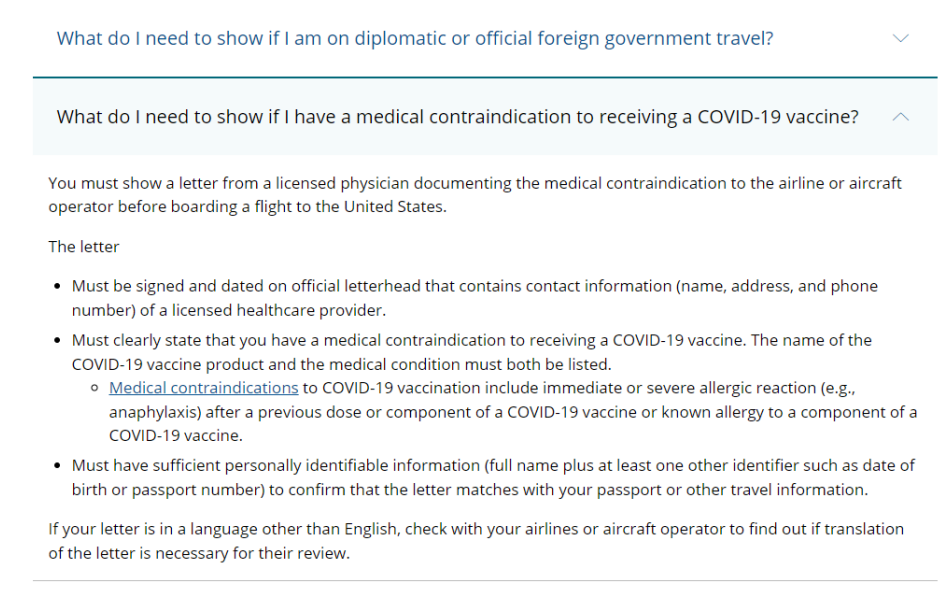Click the paragraph about letters not in English
Image resolution: width=947 pixels, height=595 pixels.
pyautogui.click(x=476, y=541)
